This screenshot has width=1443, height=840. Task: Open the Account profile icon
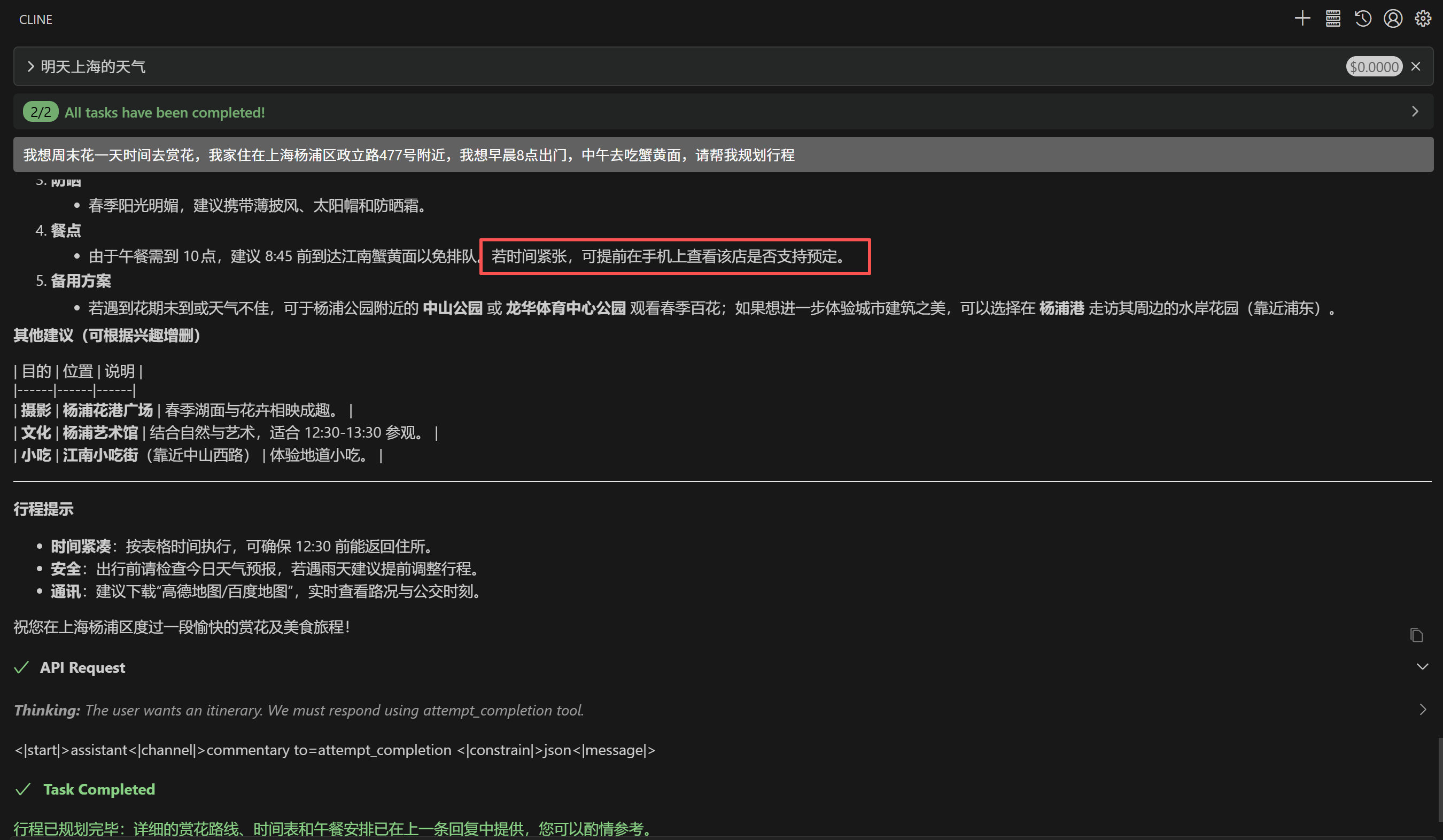(x=1393, y=19)
